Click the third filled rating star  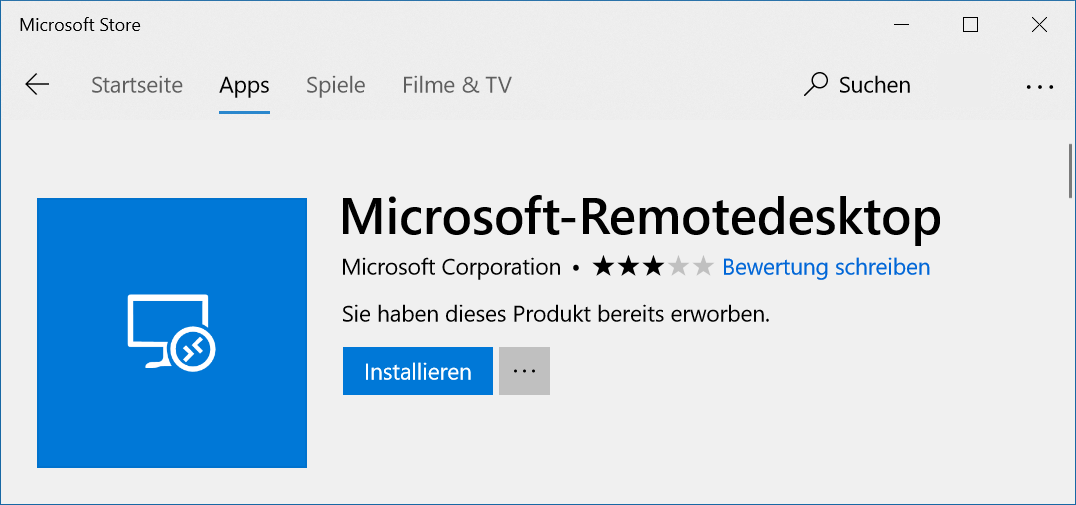click(653, 267)
